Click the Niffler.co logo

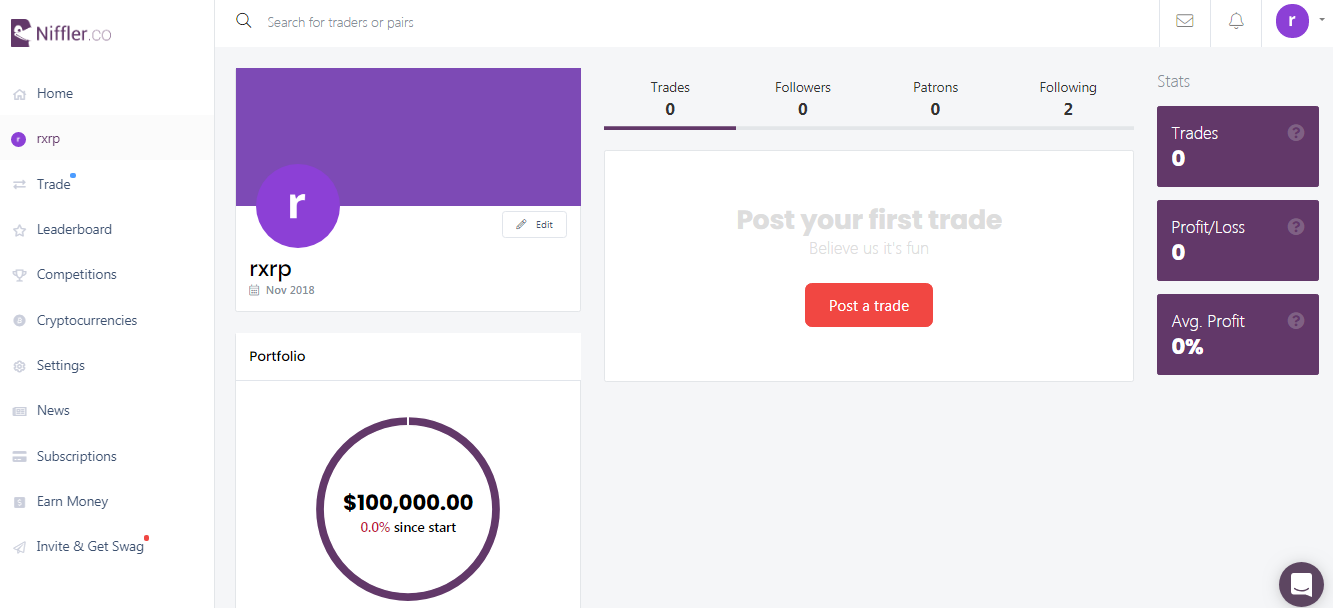tap(61, 34)
